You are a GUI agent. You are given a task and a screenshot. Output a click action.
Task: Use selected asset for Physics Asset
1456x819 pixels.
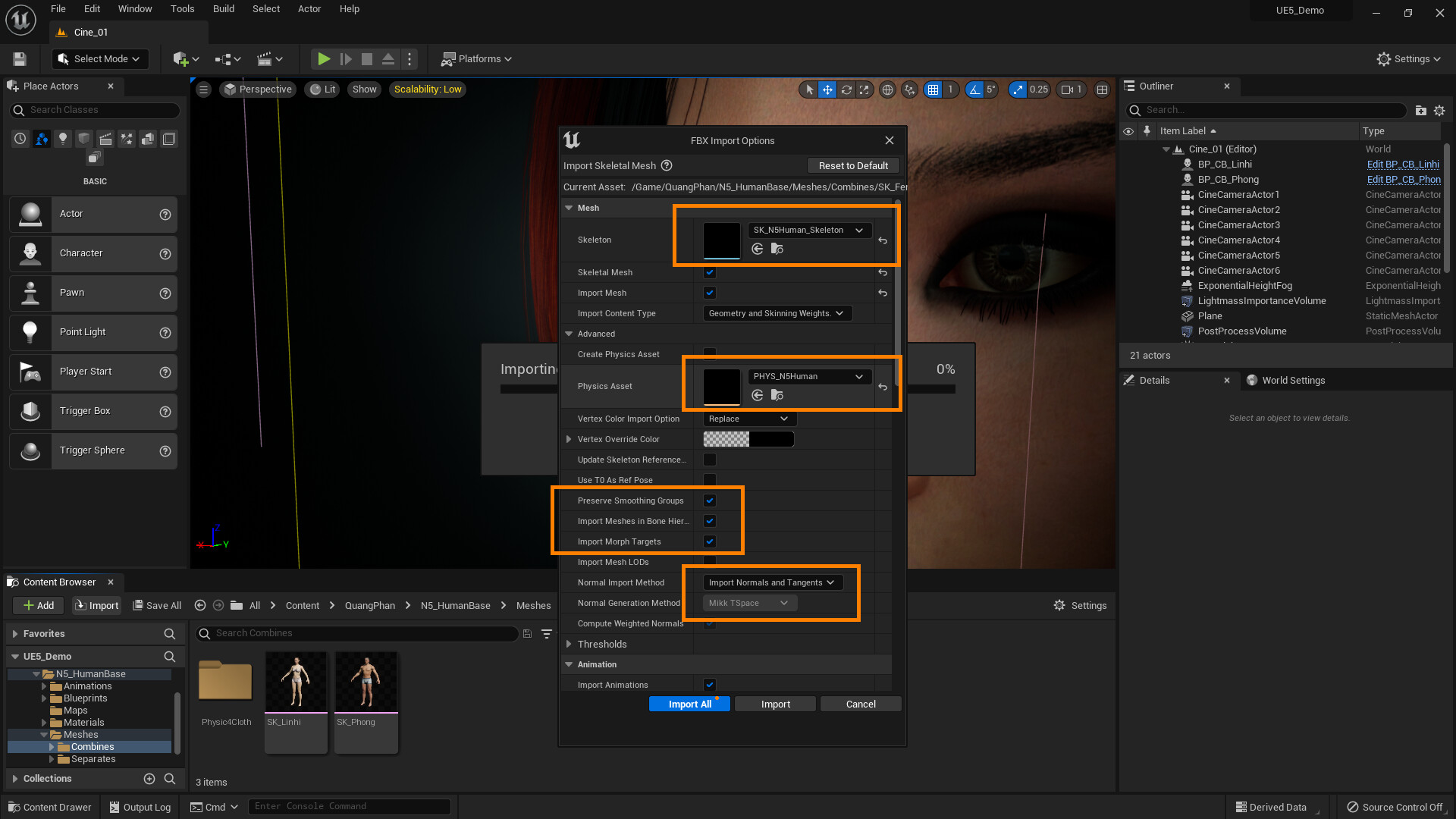(x=757, y=395)
